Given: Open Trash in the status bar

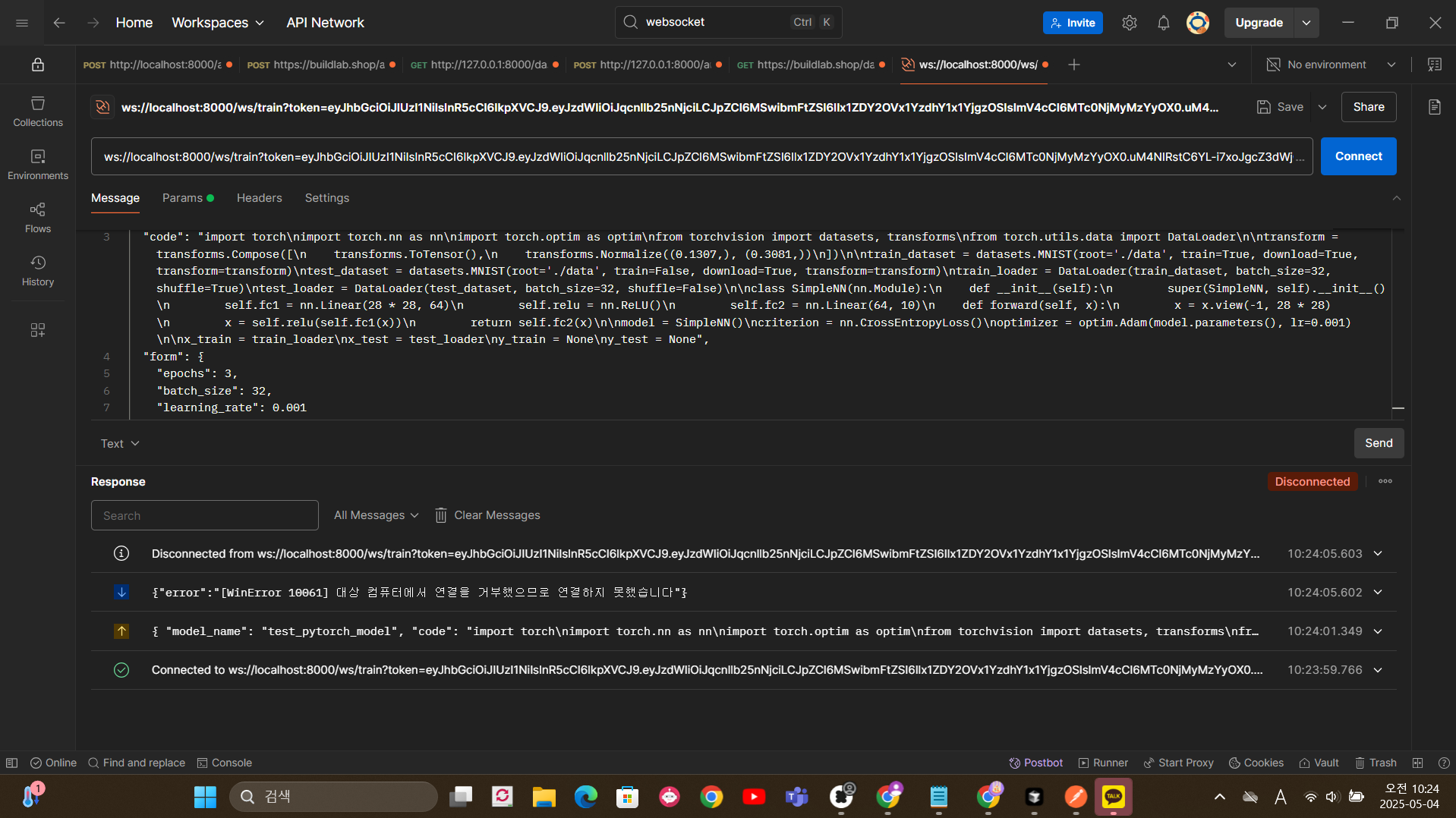Looking at the screenshot, I should (x=1376, y=763).
